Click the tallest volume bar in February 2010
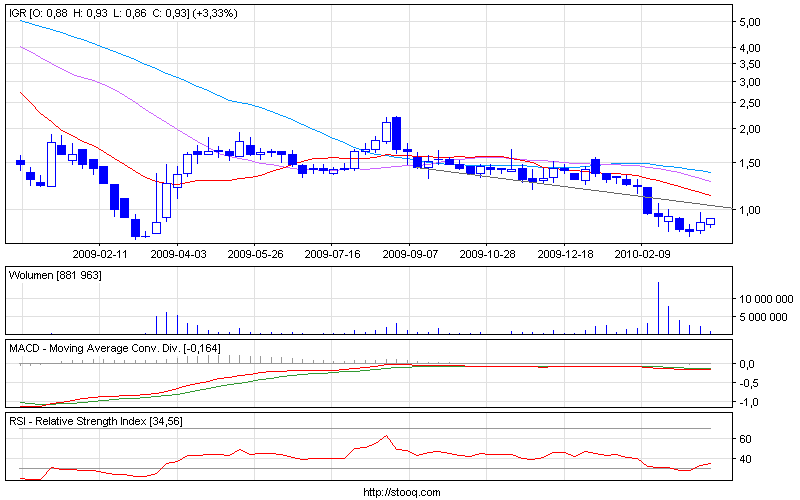 [x=658, y=308]
